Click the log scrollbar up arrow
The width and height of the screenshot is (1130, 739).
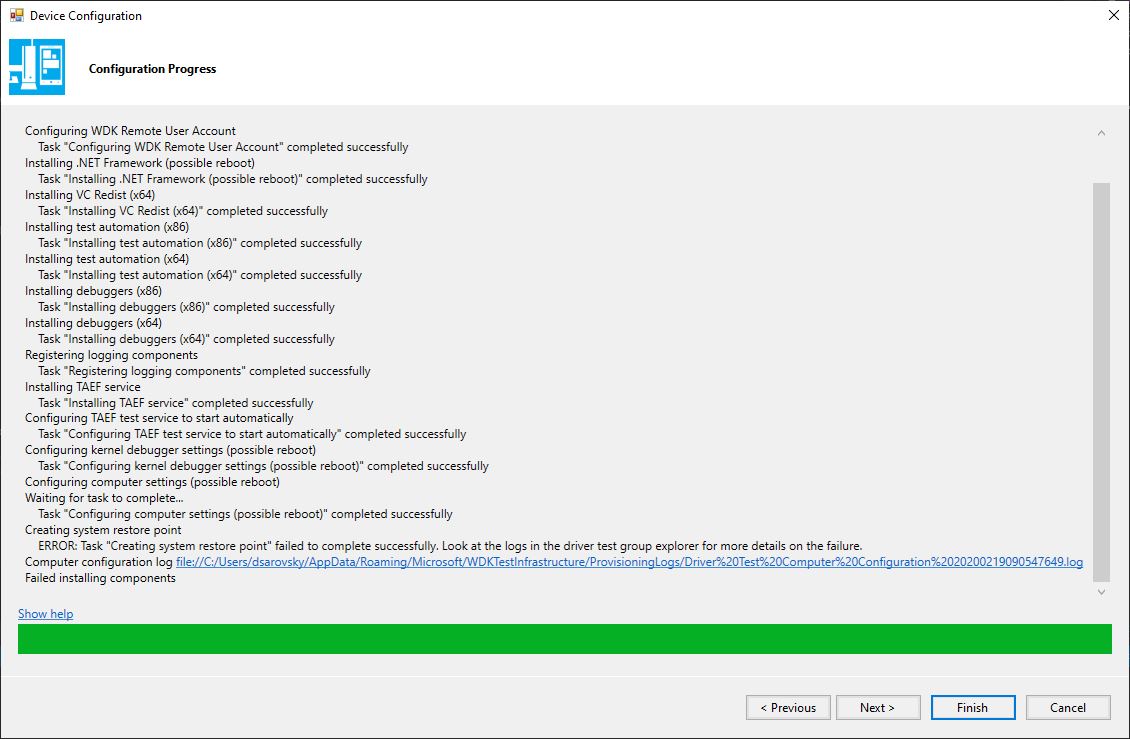(1101, 133)
